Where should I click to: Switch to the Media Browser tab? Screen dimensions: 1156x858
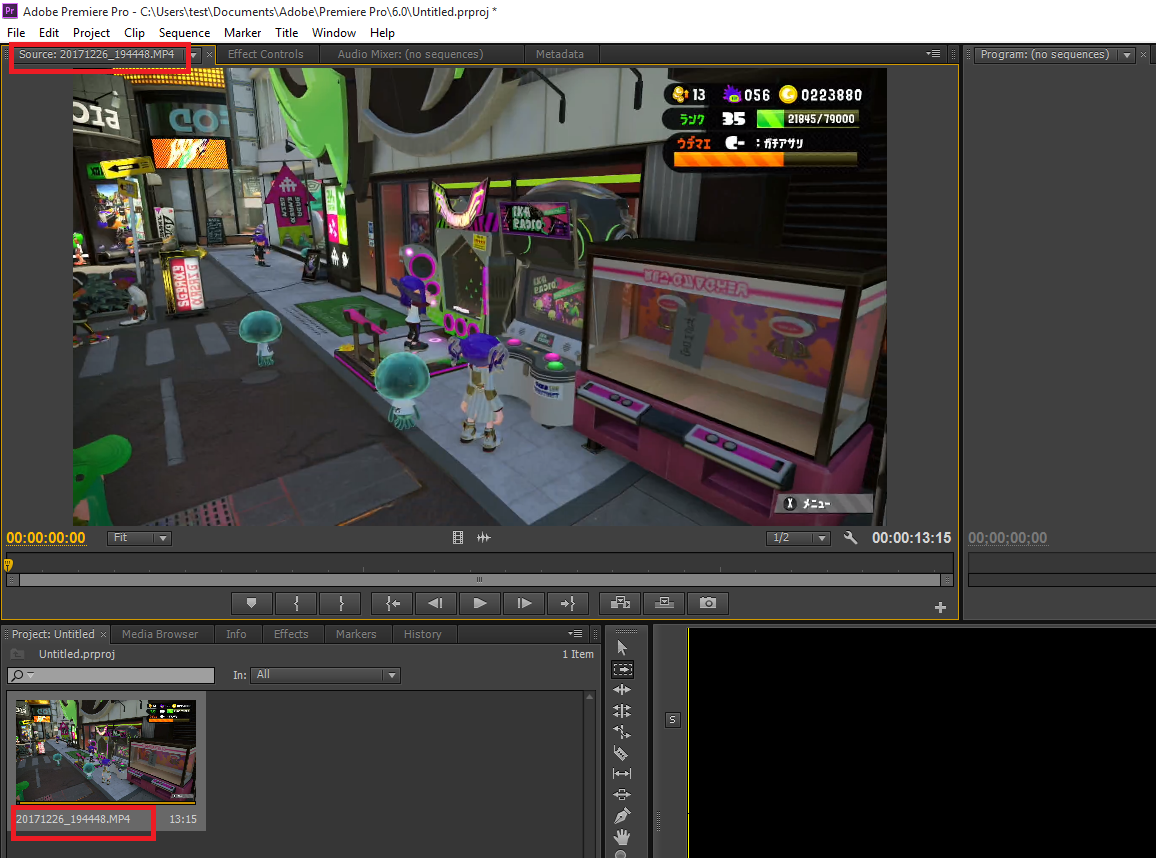[x=160, y=634]
